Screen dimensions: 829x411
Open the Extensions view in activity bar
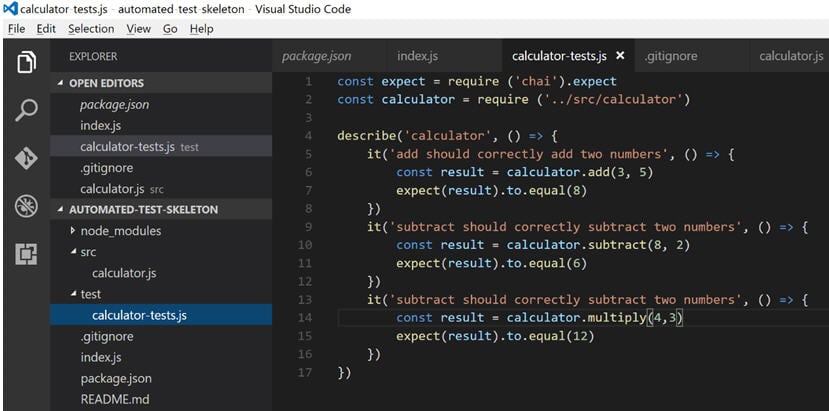click(26, 254)
